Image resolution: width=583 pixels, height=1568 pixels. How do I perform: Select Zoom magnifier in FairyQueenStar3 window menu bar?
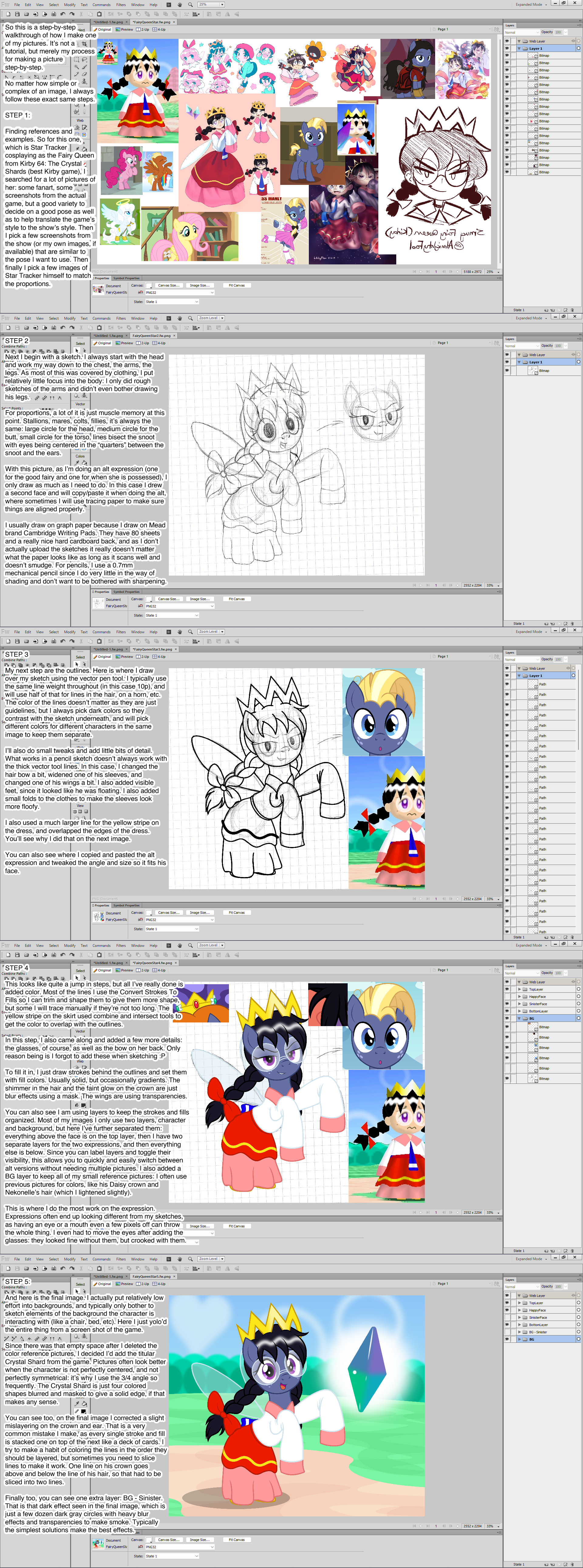(x=190, y=632)
